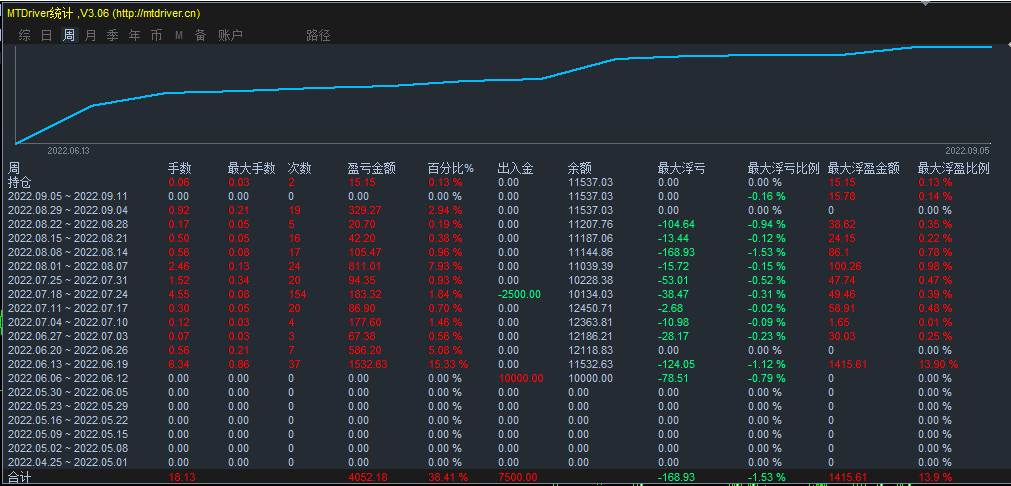
Task: Click the 手数 column header
Action: [180, 169]
